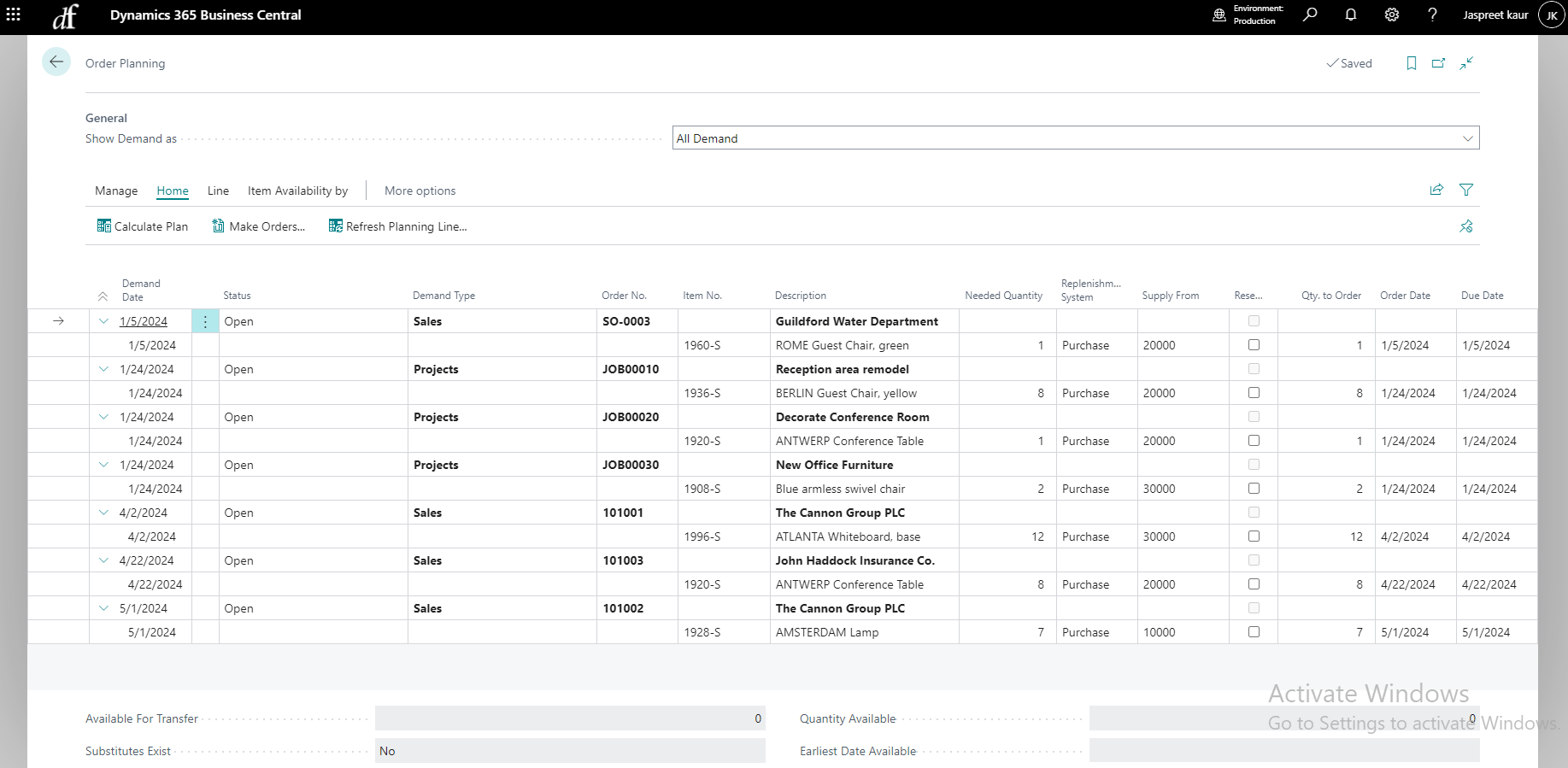Image resolution: width=1568 pixels, height=768 pixels.
Task: Toggle the filter pane funnel icon
Action: pyautogui.click(x=1465, y=190)
